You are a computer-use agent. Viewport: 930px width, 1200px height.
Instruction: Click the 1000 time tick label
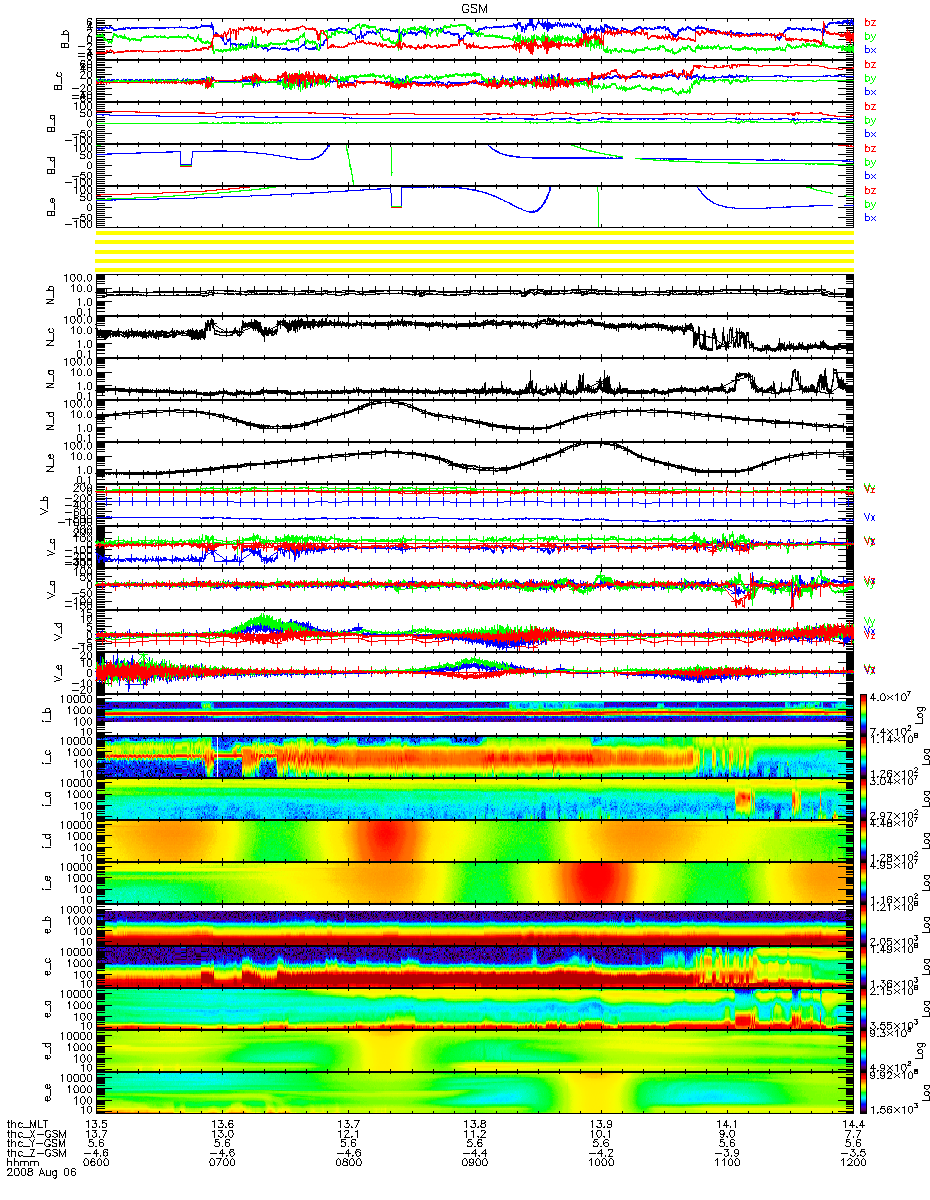click(x=600, y=1161)
